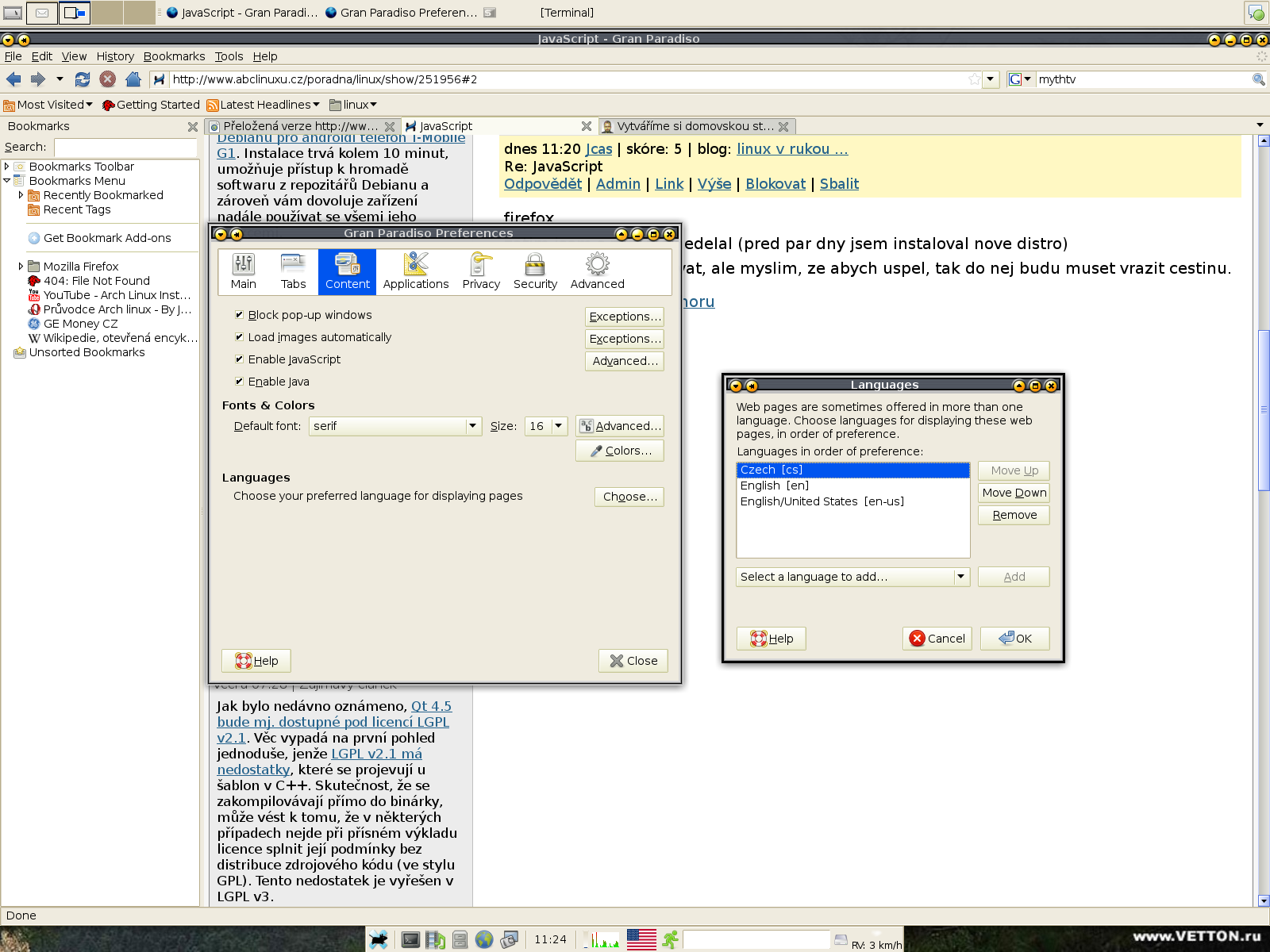Screen dimensions: 1270x952
Task: Expand Bookmarks Toolbar folder
Action: coord(6,167)
